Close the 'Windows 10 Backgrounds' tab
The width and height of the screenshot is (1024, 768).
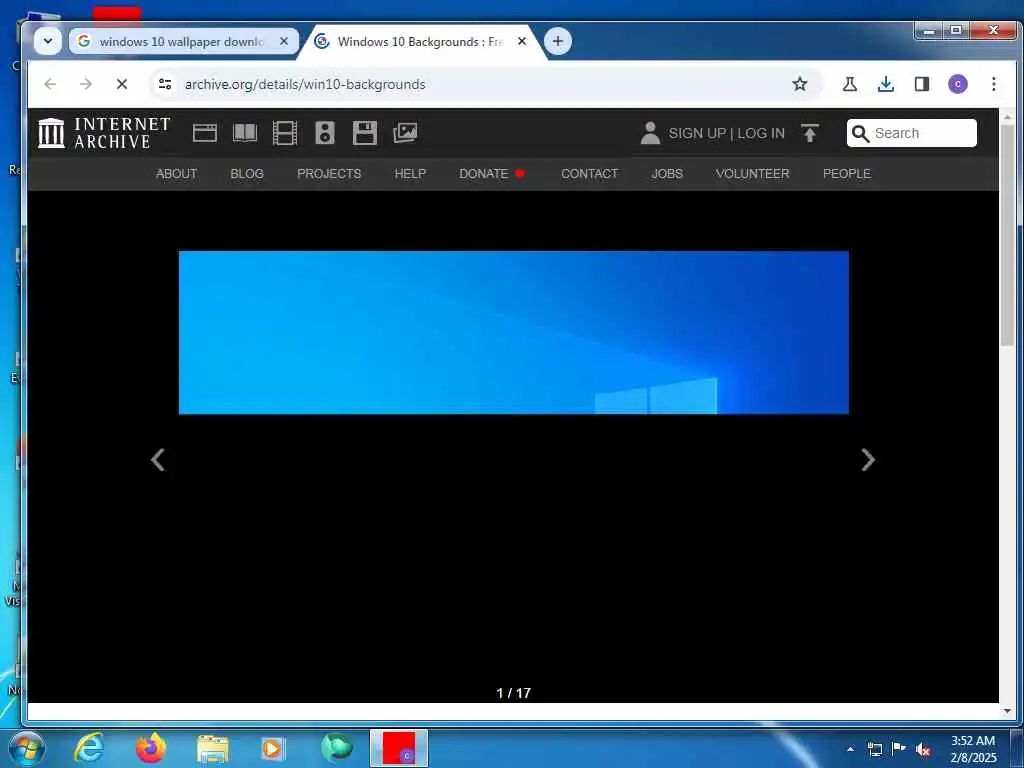point(522,41)
